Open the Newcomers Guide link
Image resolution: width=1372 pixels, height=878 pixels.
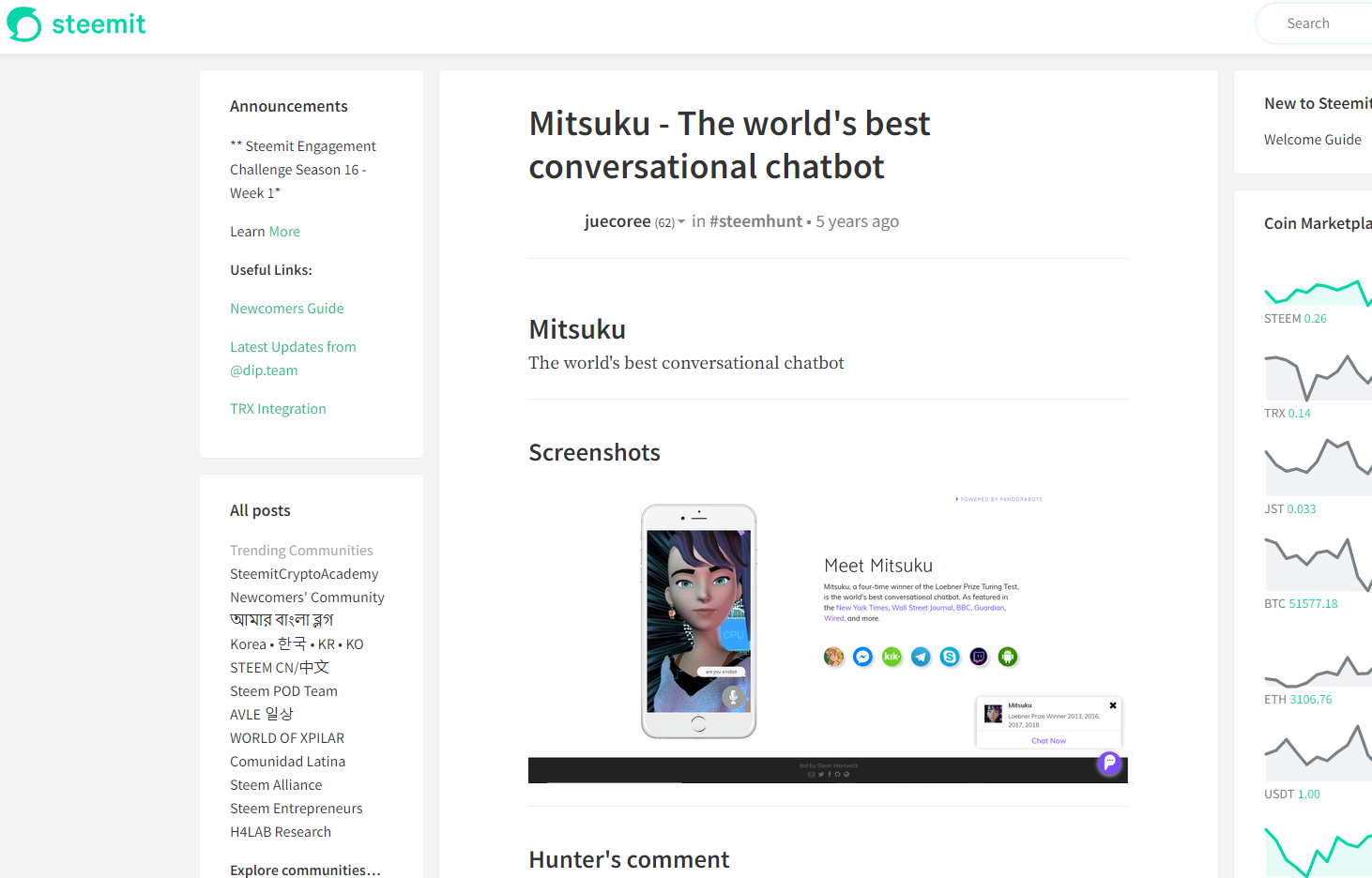286,309
